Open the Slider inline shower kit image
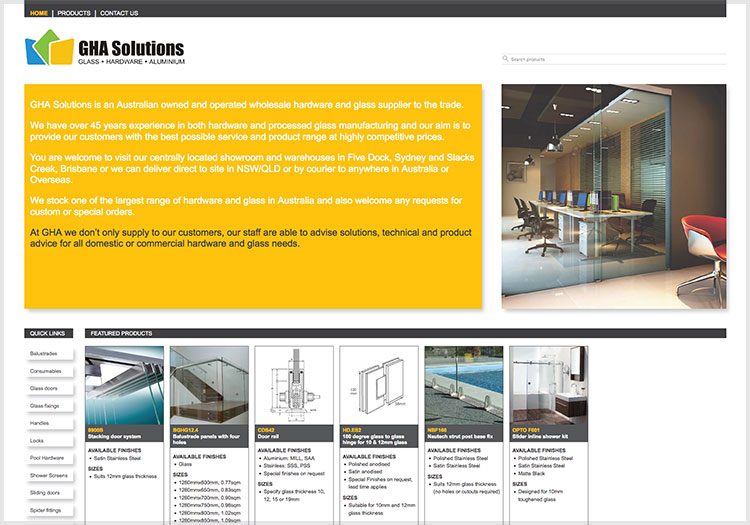Viewport: 750px width, 525px height. 549,385
